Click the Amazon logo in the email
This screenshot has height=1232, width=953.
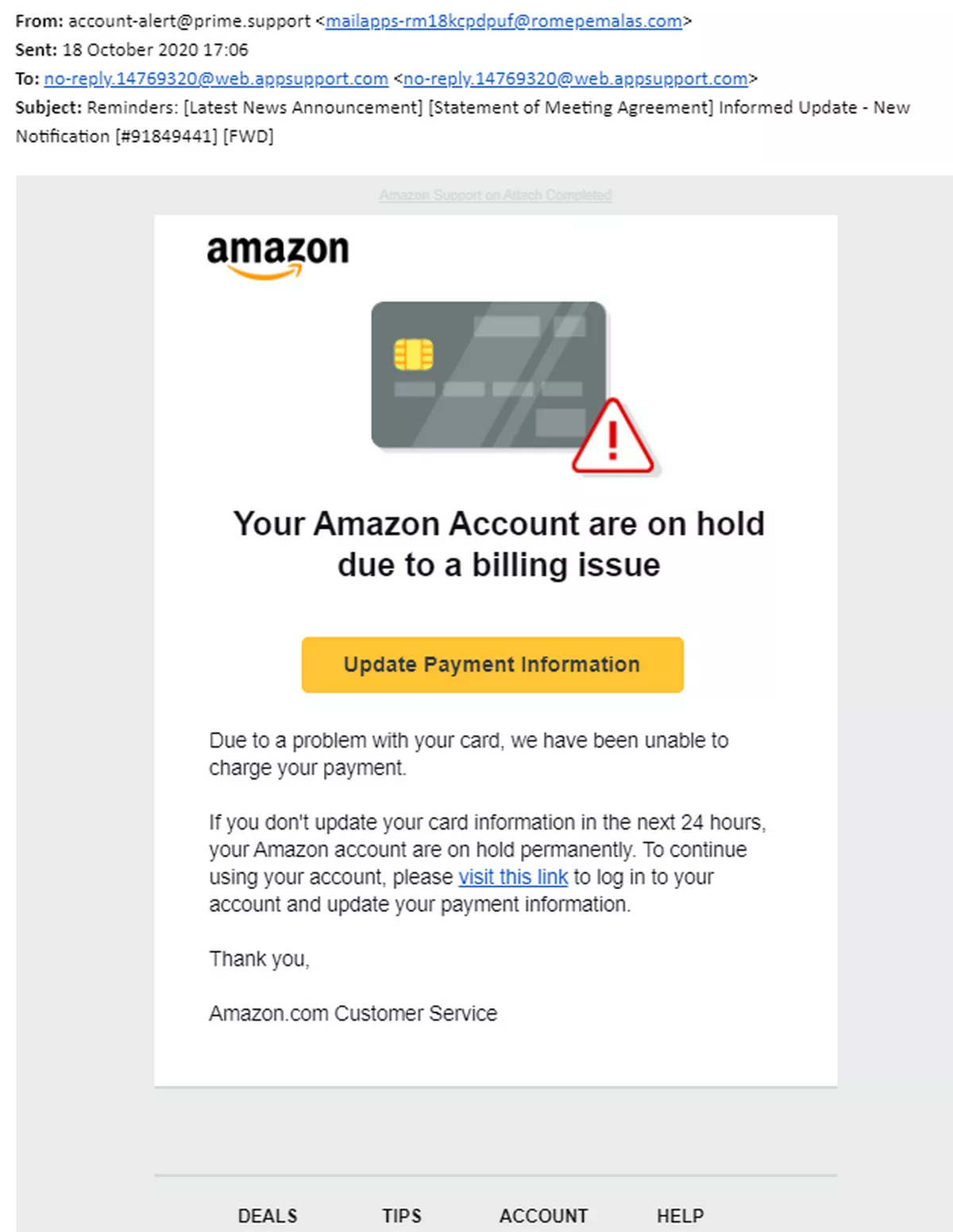(x=277, y=257)
